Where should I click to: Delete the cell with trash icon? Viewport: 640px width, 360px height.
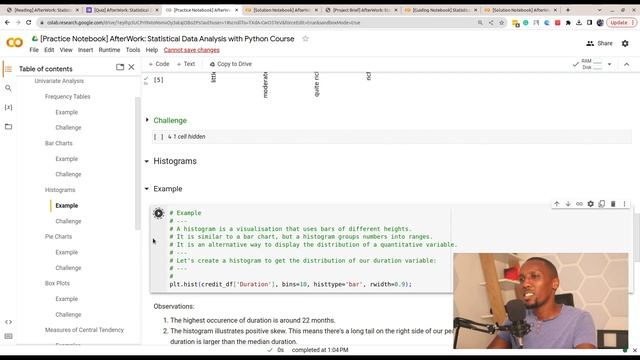(613, 204)
